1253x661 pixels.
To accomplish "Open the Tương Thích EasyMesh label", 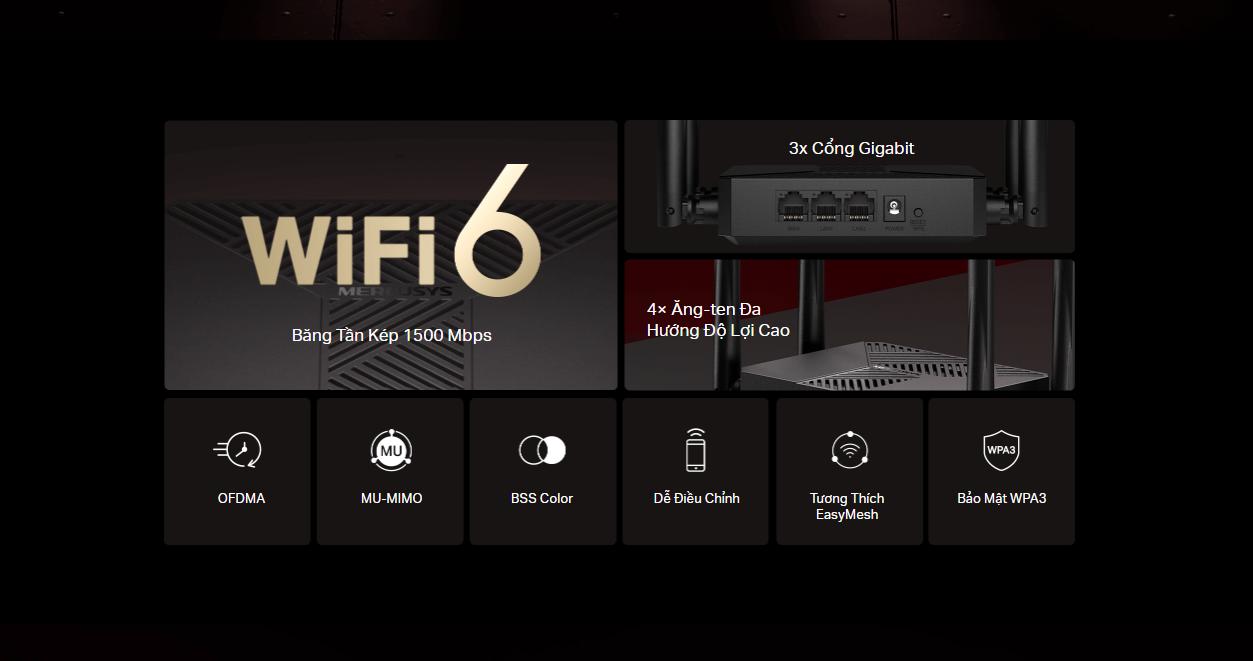I will [848, 506].
